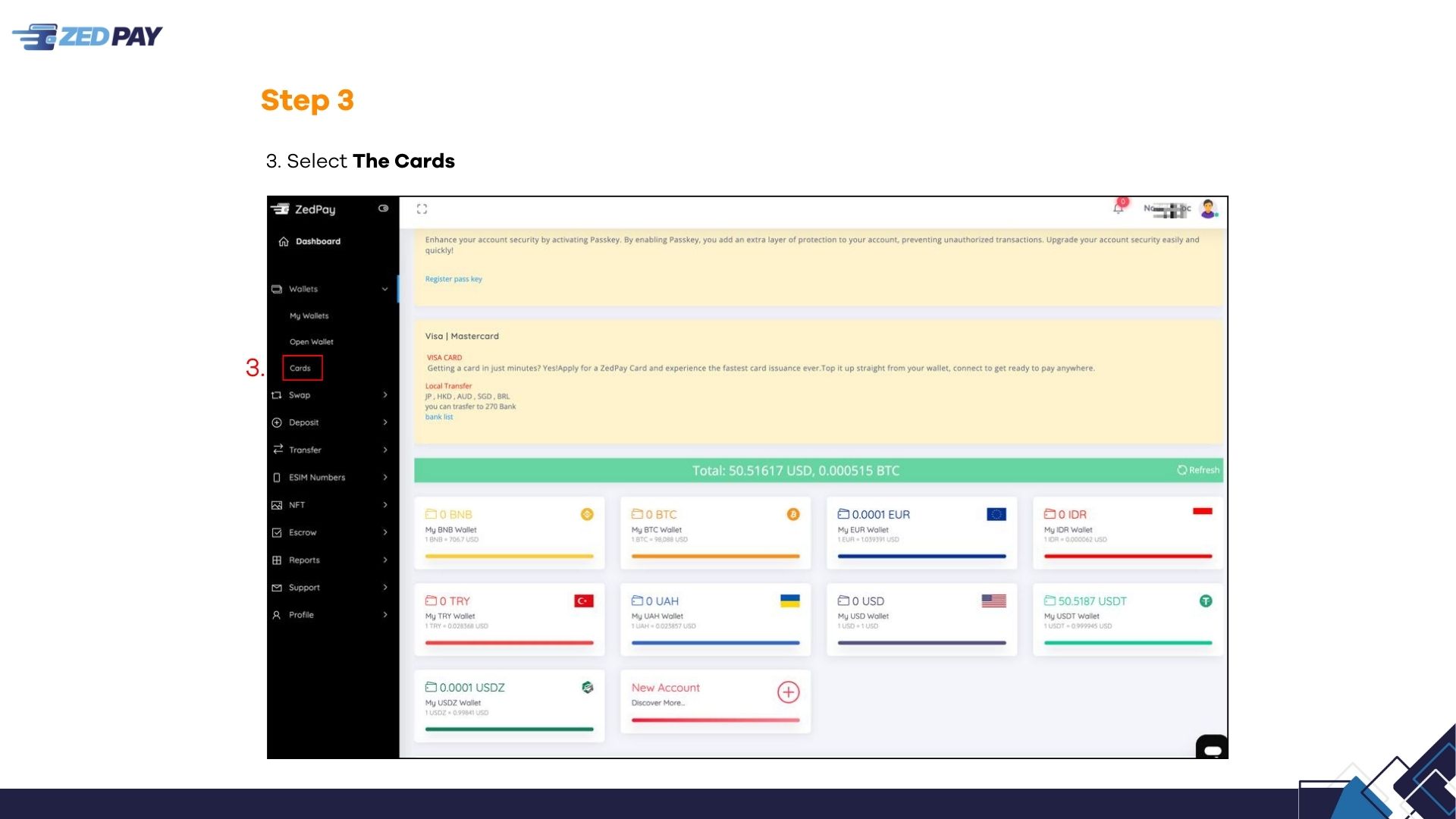1456x819 pixels.
Task: Click the Wallets icon in sidebar
Action: coord(277,289)
